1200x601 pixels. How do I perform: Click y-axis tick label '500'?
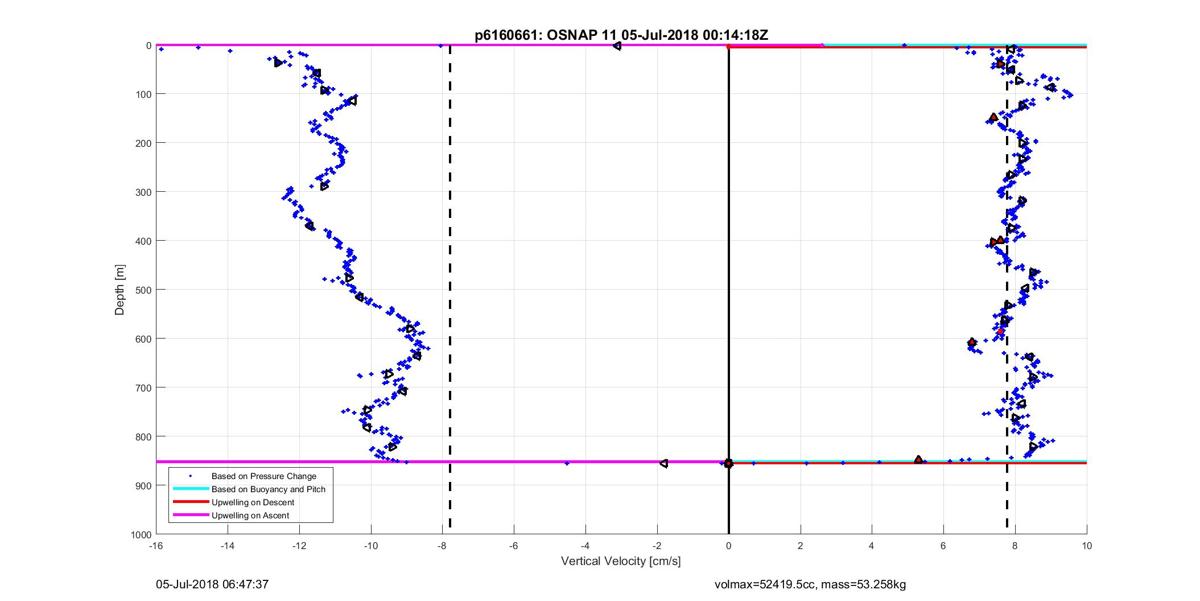(142, 290)
